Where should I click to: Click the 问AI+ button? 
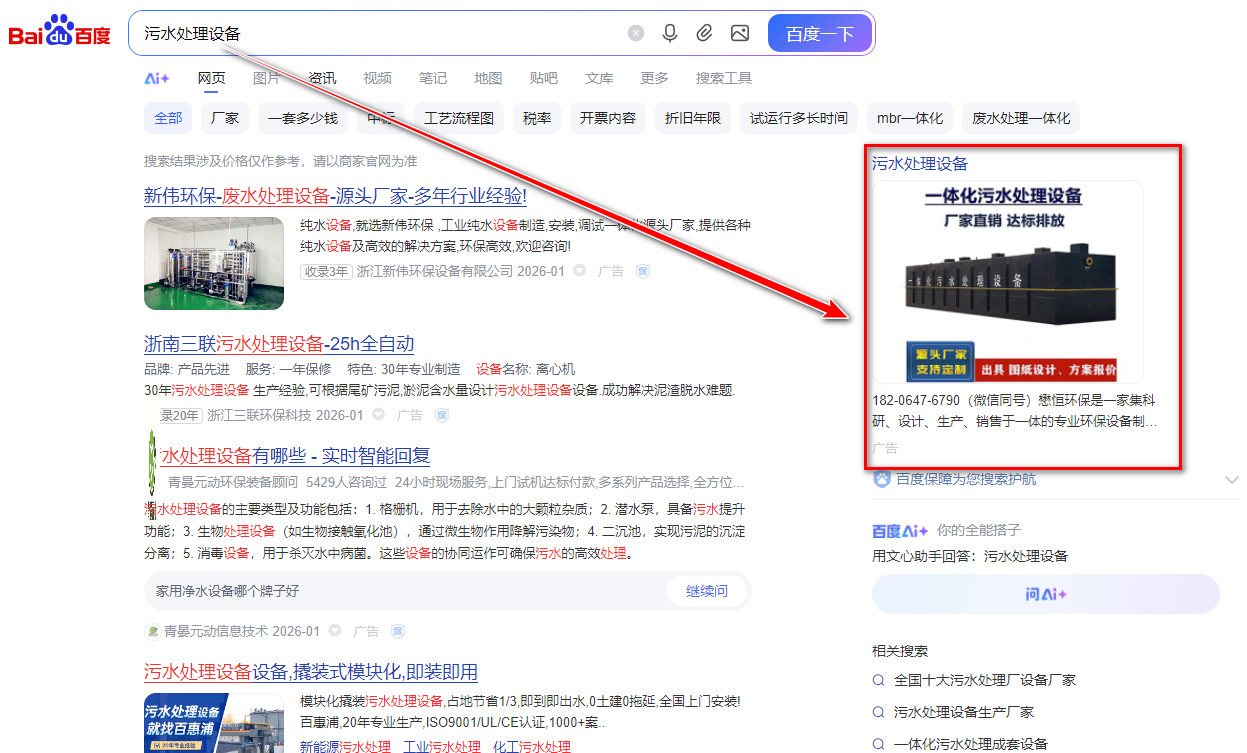pyautogui.click(x=1045, y=595)
